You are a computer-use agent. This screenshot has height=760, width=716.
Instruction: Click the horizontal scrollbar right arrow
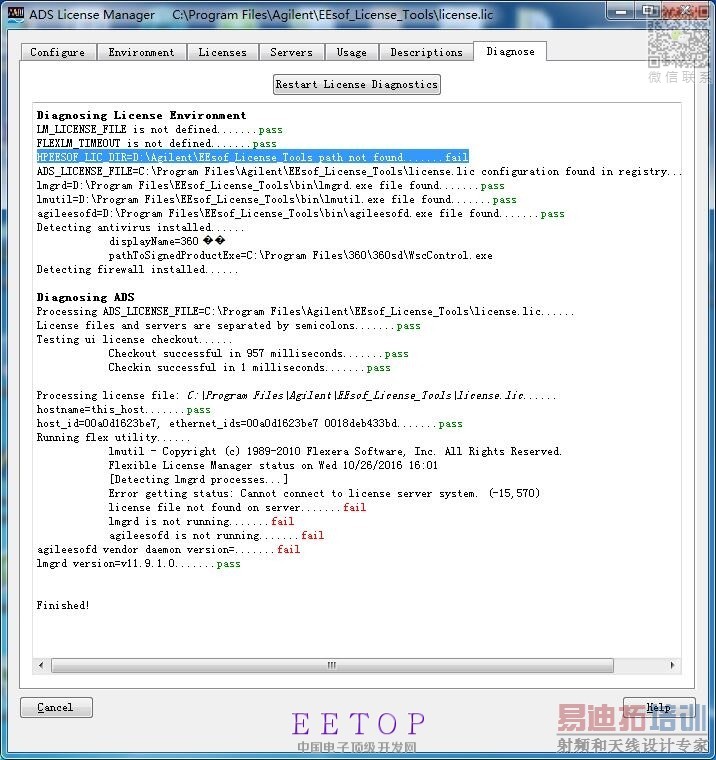pos(672,665)
